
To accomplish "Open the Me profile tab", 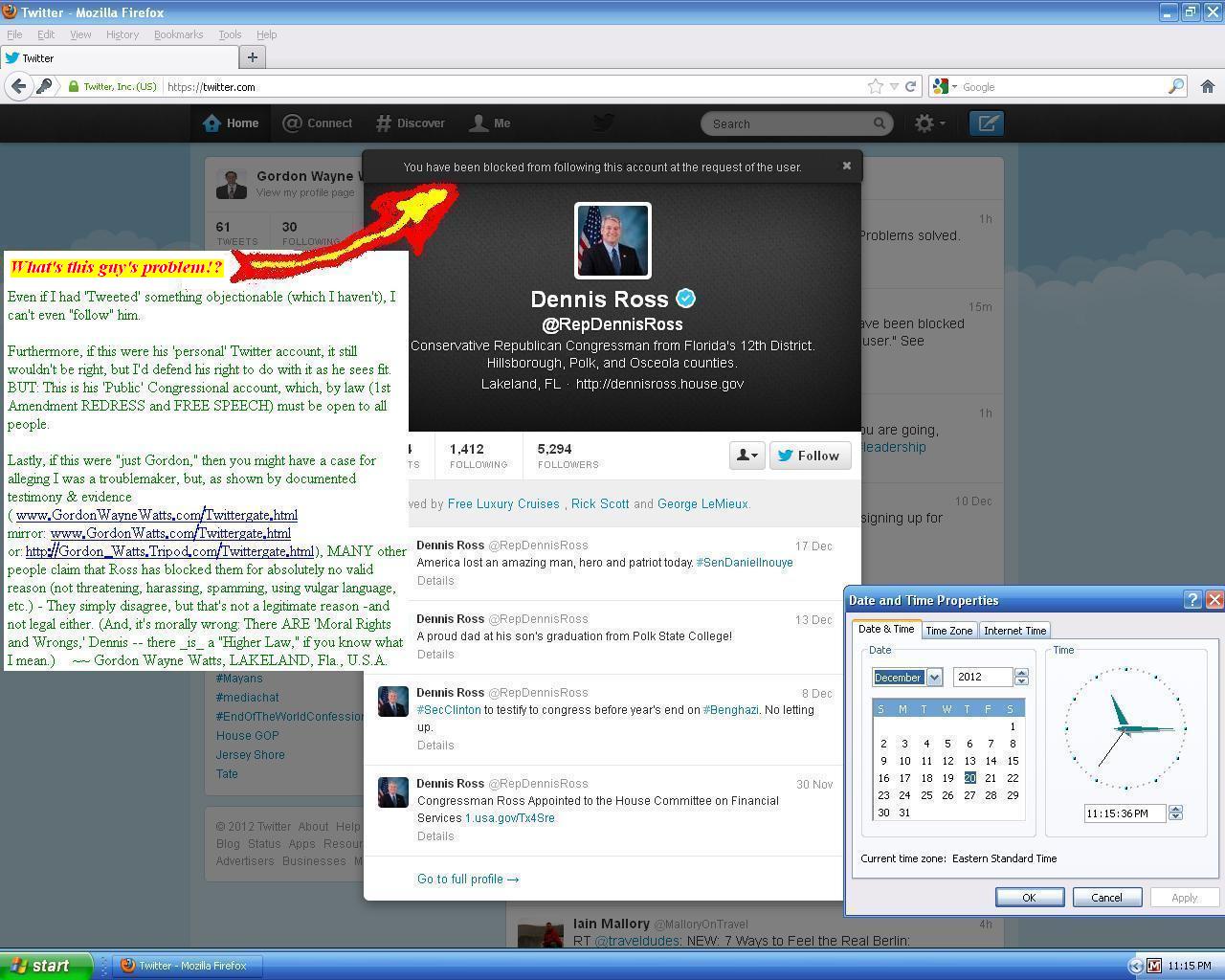I will click(x=490, y=123).
